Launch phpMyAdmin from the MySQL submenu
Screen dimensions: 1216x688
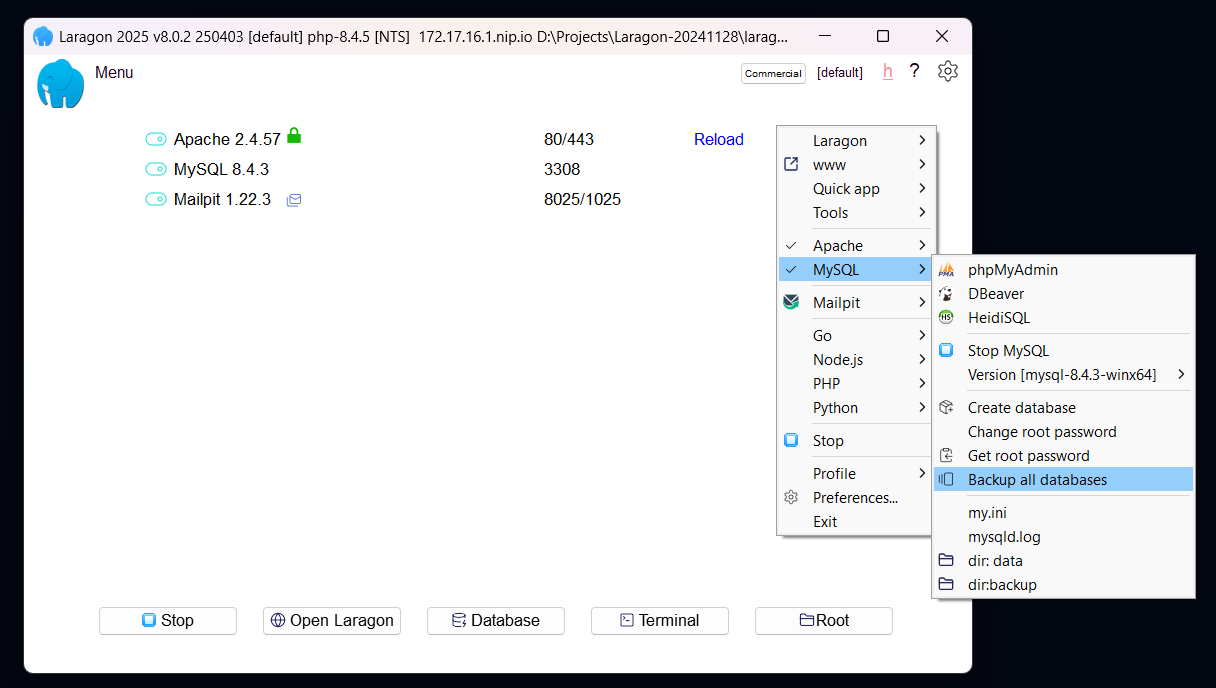(x=1012, y=270)
